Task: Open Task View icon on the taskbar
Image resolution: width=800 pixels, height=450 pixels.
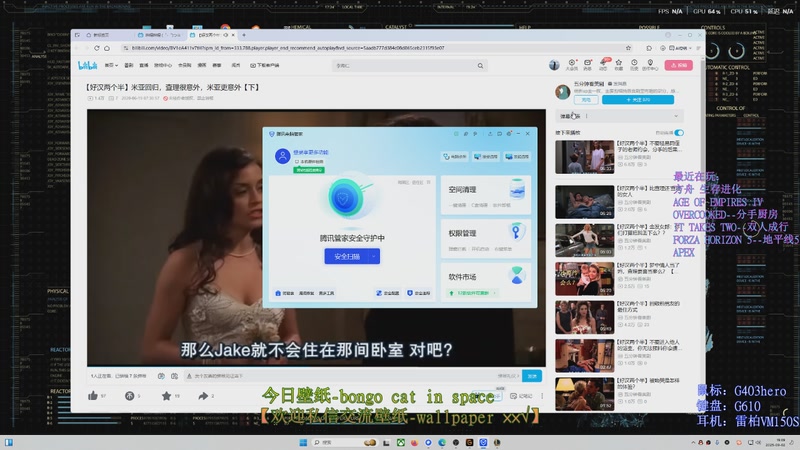Action: tap(386, 442)
